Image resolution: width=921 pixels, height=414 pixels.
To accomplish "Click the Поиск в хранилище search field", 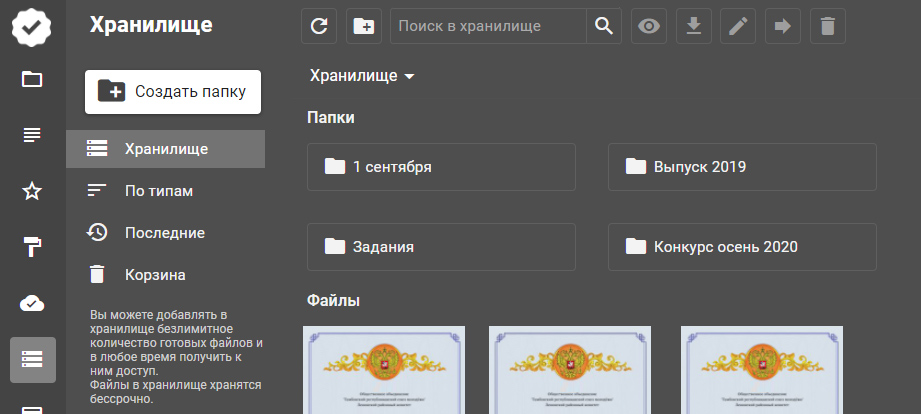I will 488,26.
